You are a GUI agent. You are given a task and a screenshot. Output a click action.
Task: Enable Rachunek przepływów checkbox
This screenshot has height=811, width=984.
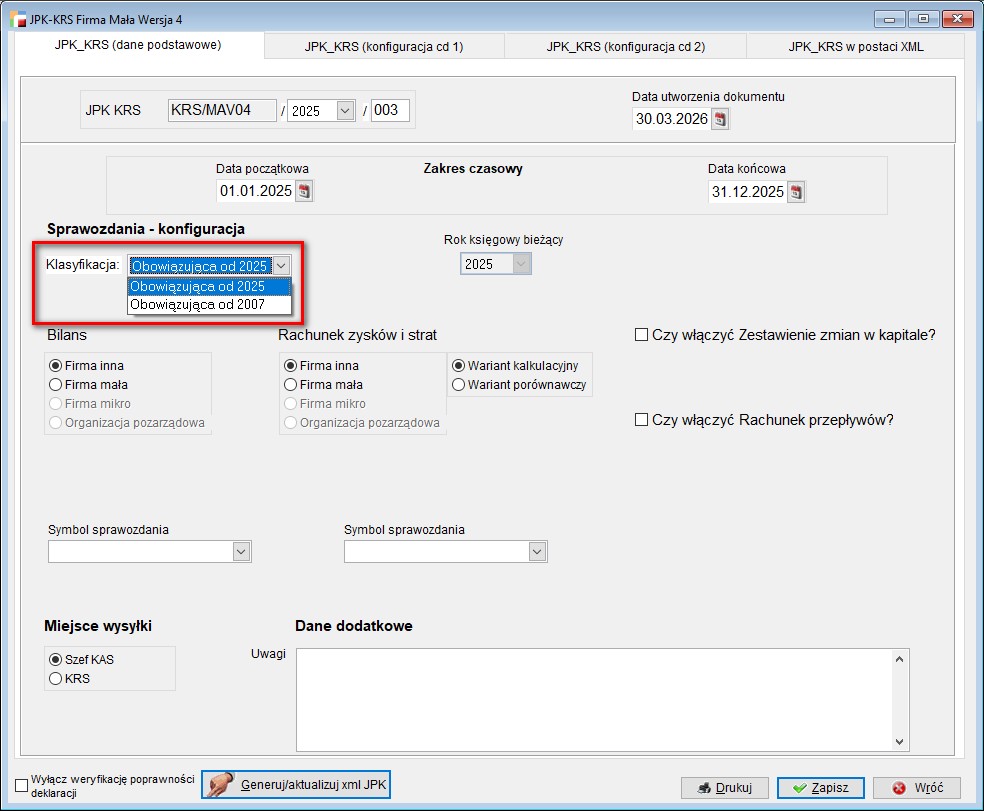pyautogui.click(x=641, y=420)
